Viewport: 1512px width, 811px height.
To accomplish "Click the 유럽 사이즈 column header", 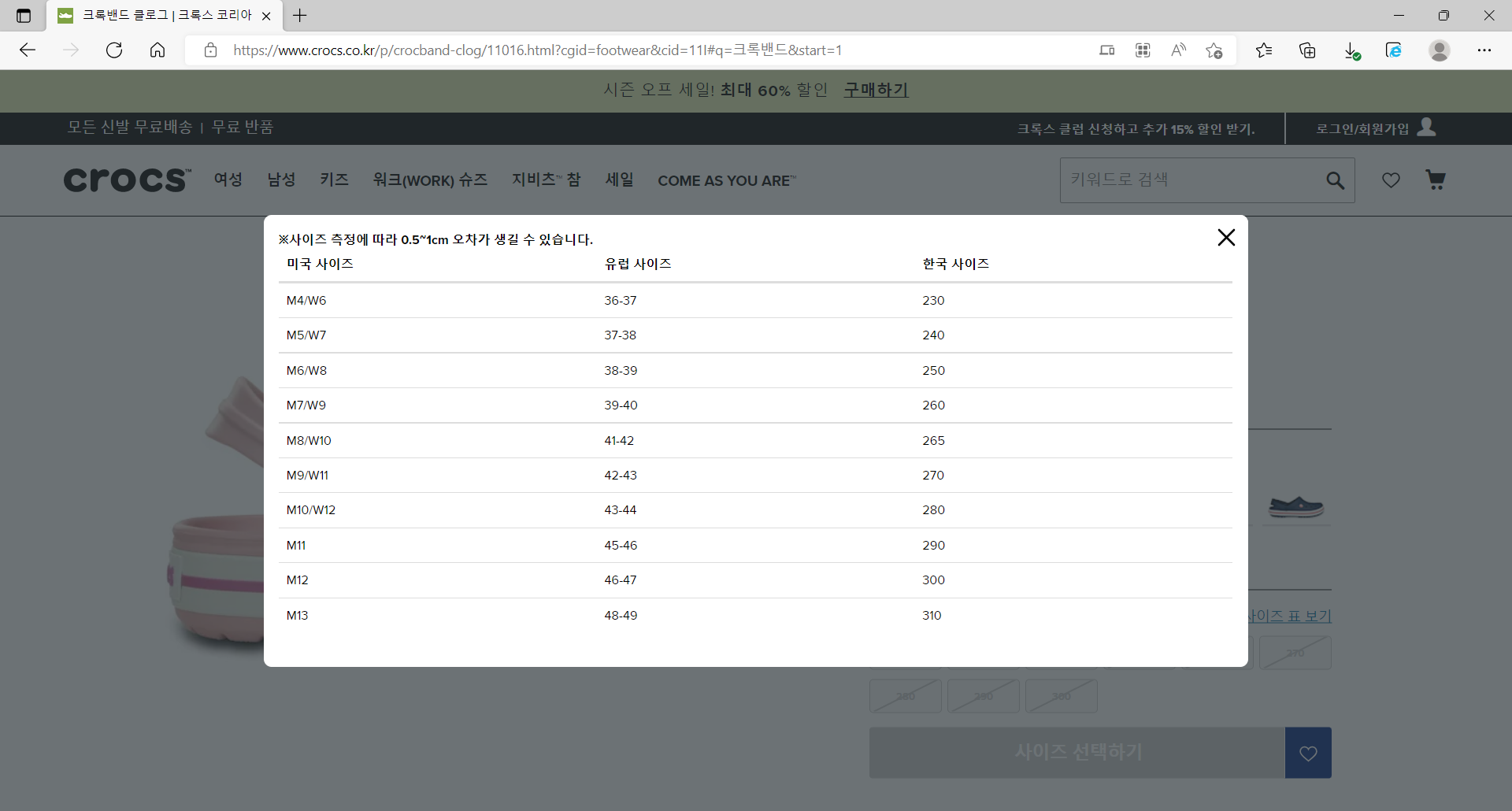I will click(x=638, y=264).
